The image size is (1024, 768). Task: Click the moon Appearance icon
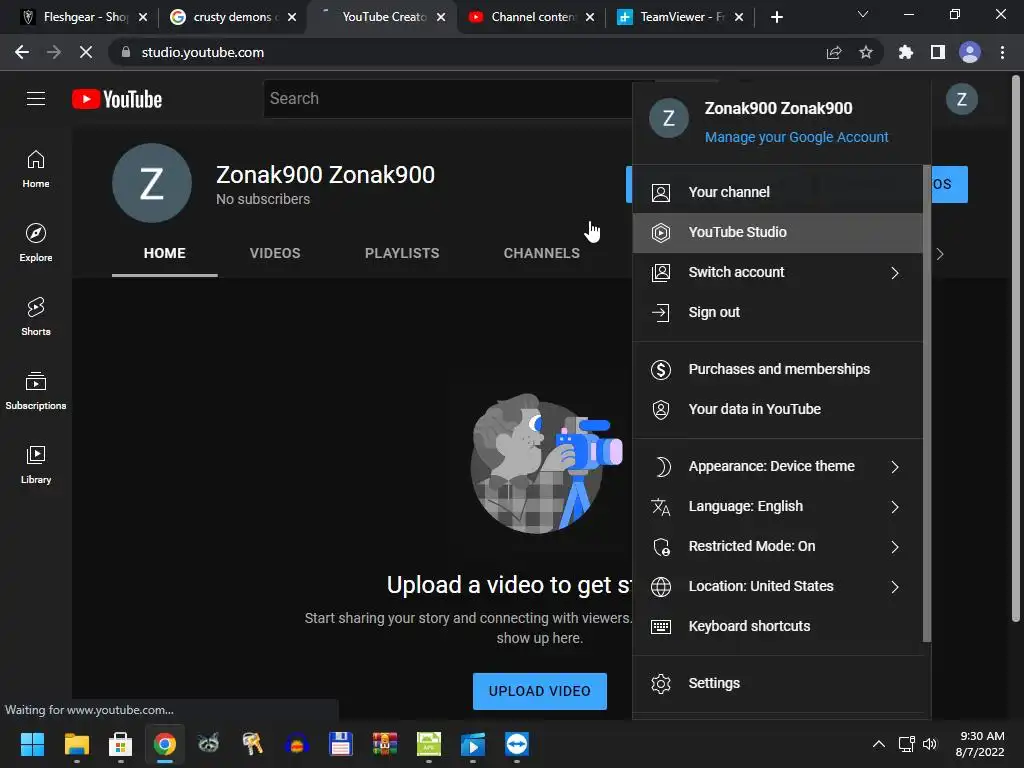(x=662, y=467)
